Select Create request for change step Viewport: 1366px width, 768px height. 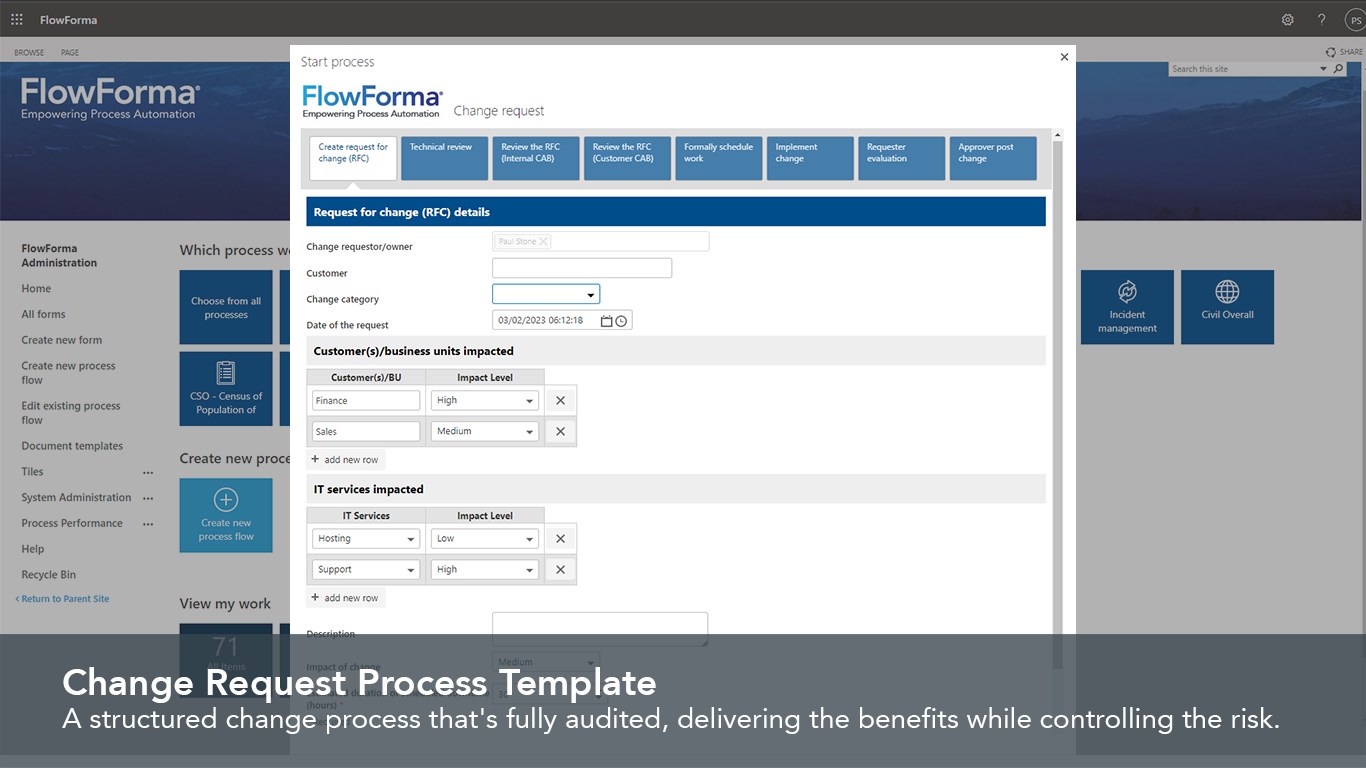coord(353,158)
